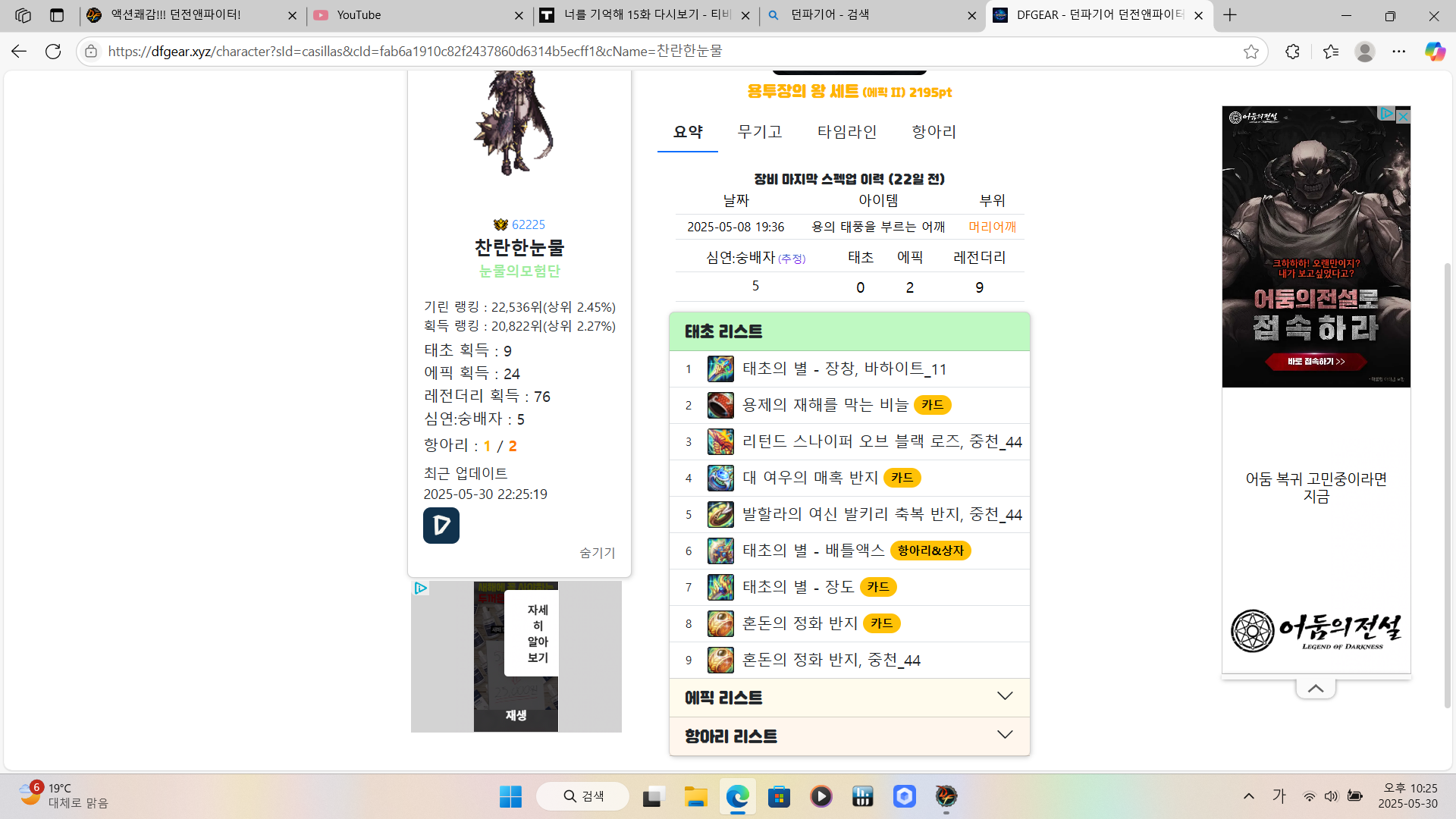Click the 머리어깨 part link
Screen dimensions: 1456x819
pos(992,227)
